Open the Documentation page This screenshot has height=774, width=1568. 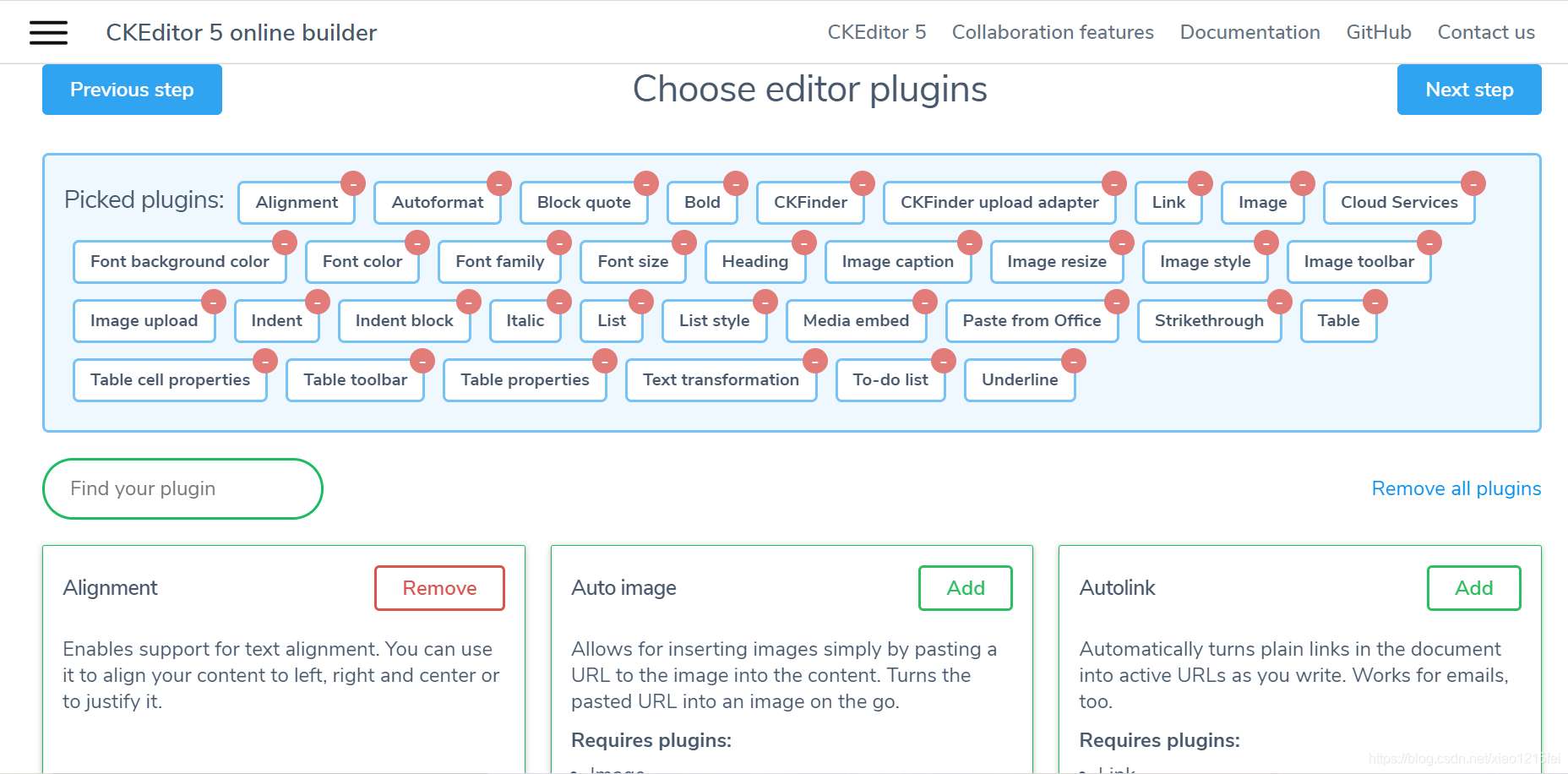tap(1249, 32)
